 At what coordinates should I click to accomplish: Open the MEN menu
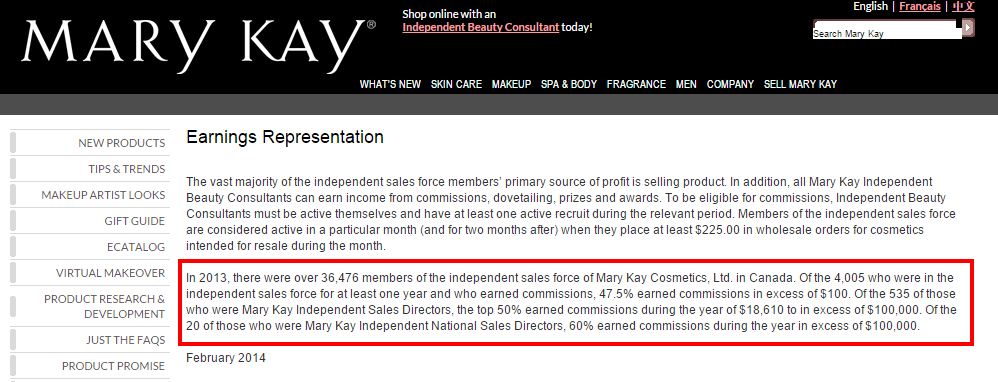(686, 84)
